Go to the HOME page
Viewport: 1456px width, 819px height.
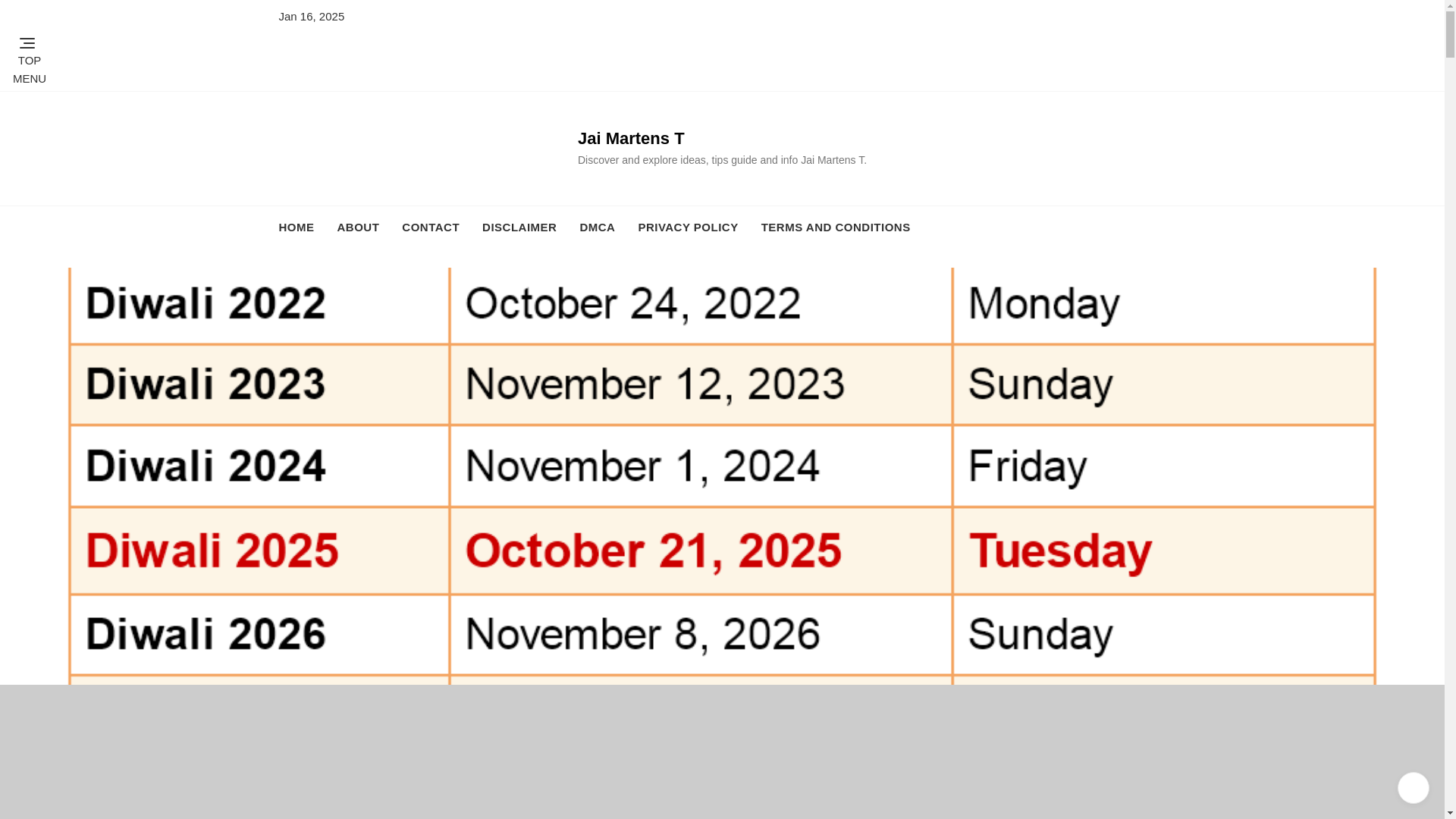click(296, 227)
